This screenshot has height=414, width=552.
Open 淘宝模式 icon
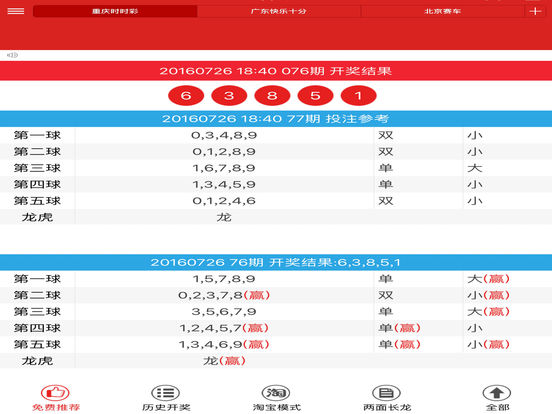(276, 393)
